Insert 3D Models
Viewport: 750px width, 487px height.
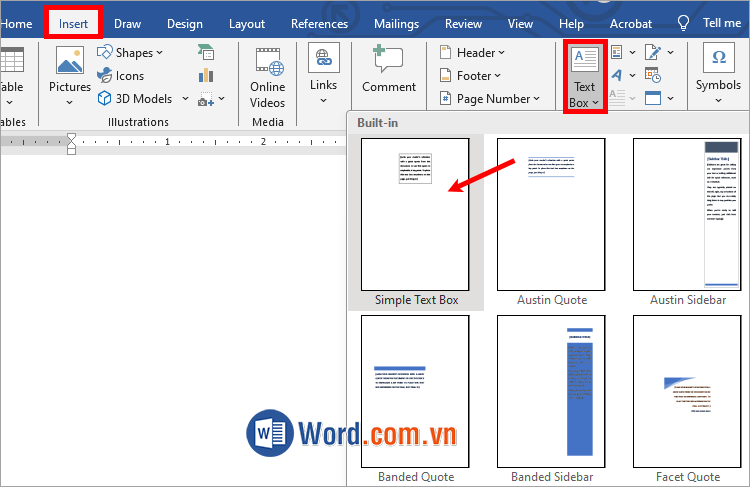[135, 99]
